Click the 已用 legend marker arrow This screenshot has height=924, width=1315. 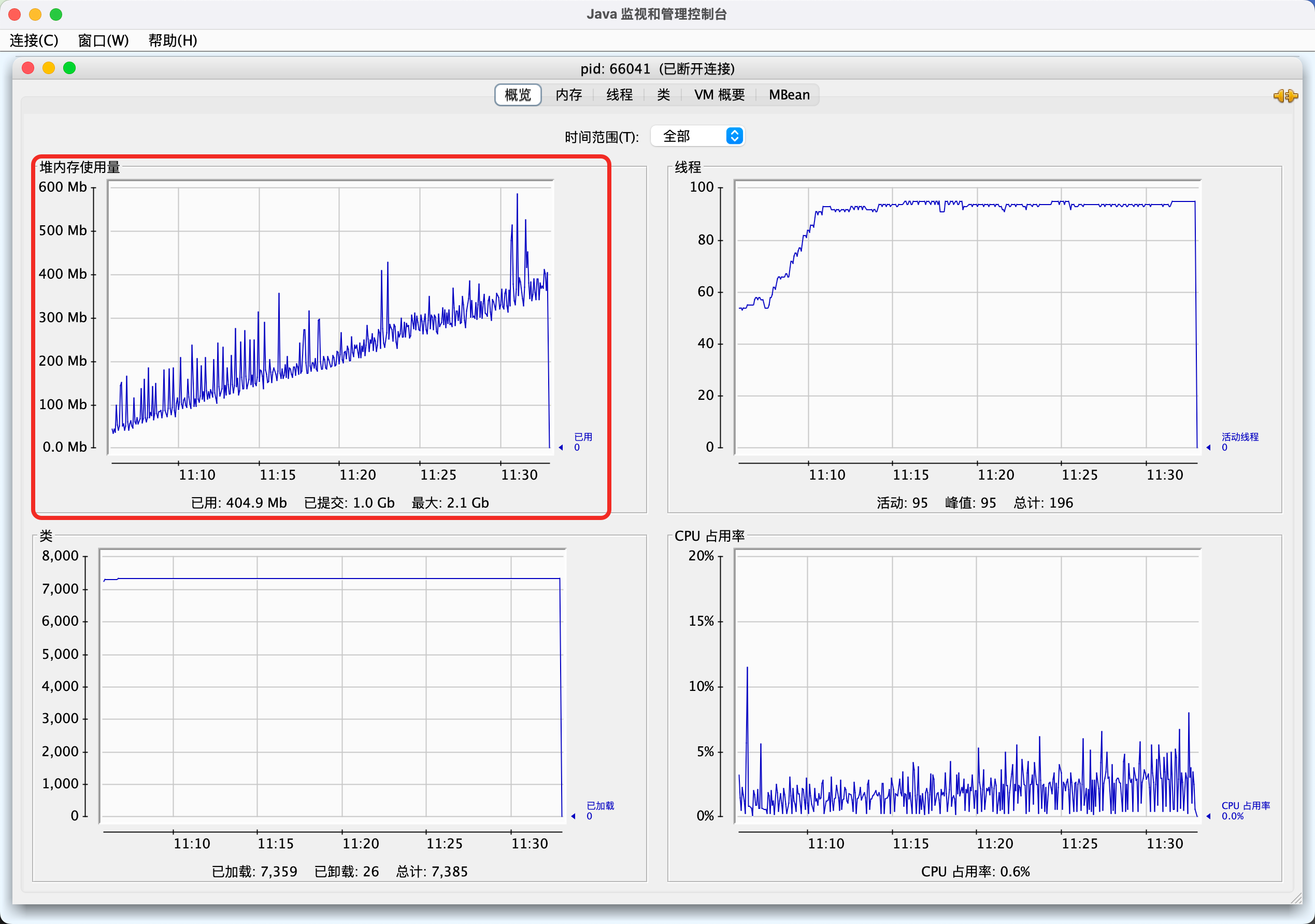[561, 447]
